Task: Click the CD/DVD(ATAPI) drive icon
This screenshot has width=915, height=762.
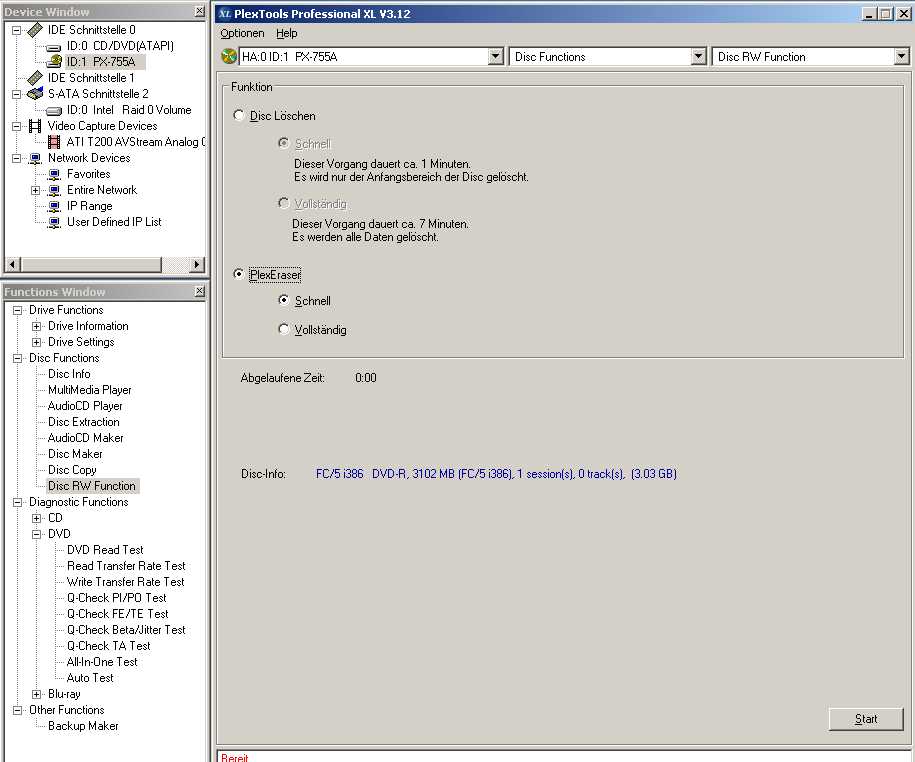Action: pyautogui.click(x=54, y=46)
